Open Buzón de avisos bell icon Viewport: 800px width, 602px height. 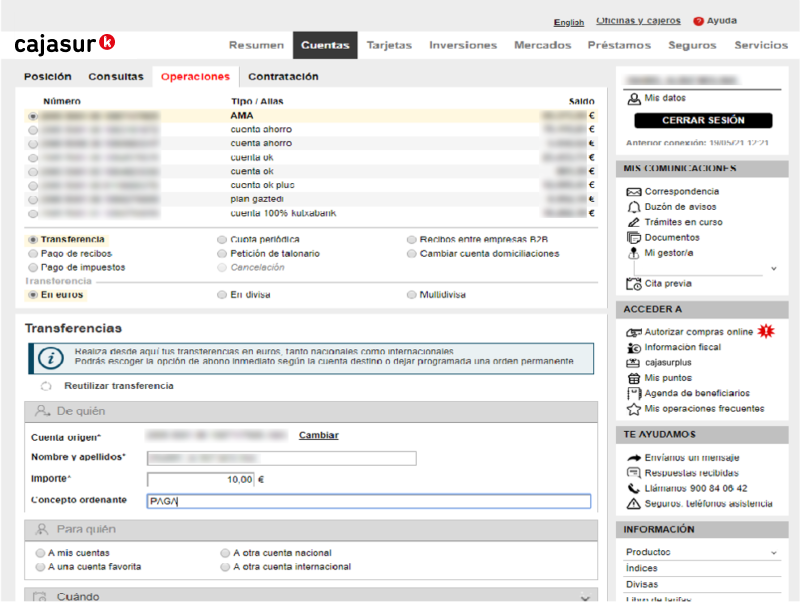(633, 207)
